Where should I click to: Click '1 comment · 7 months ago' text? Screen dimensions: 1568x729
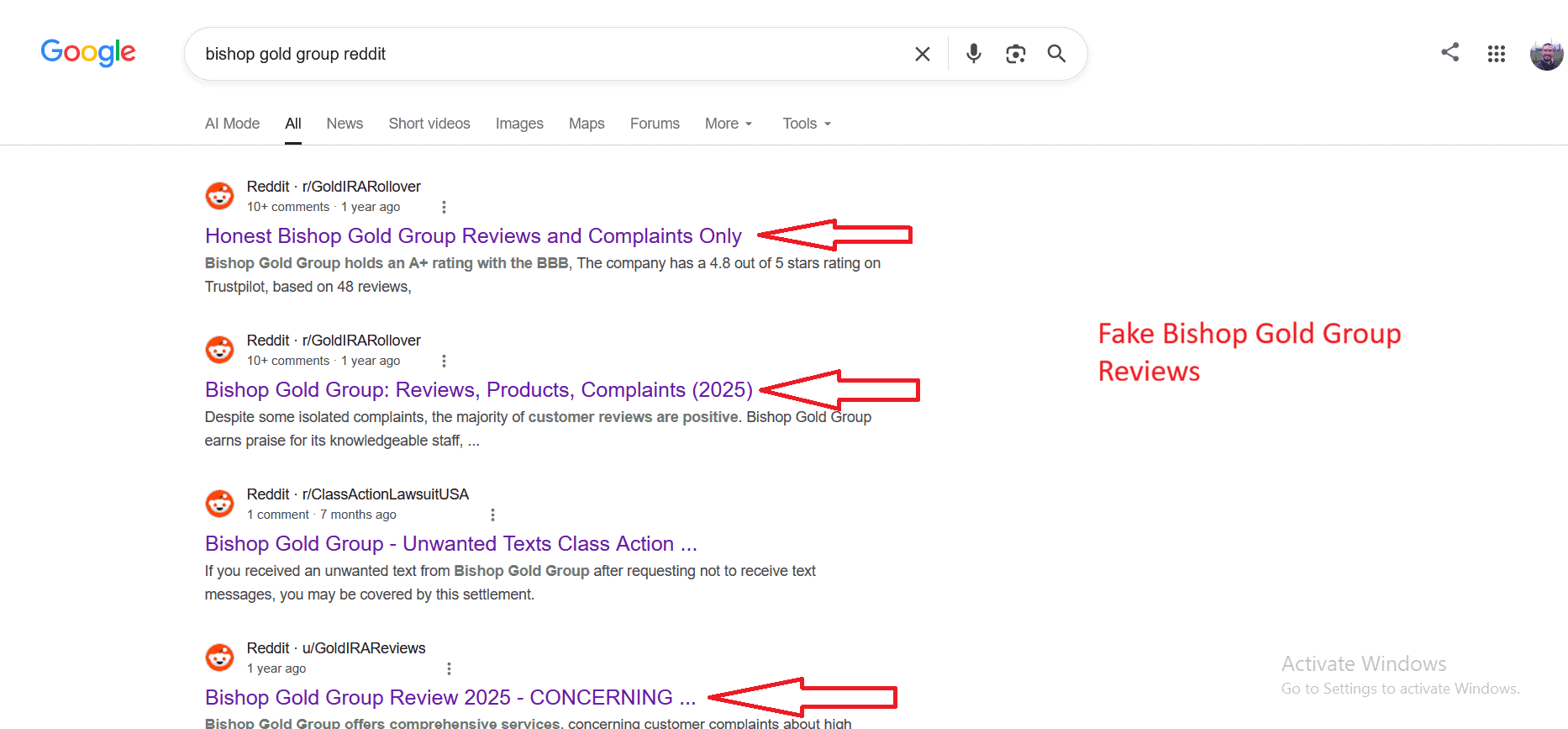[x=321, y=515]
